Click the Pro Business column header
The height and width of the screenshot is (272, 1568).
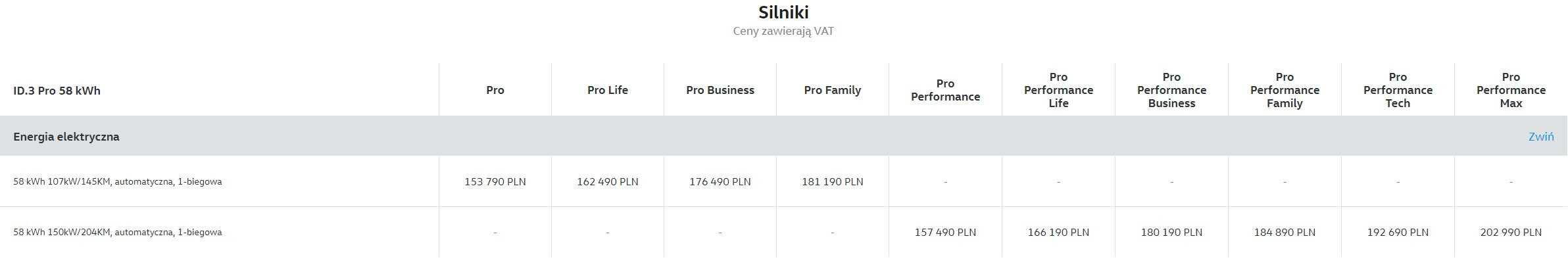coord(720,90)
